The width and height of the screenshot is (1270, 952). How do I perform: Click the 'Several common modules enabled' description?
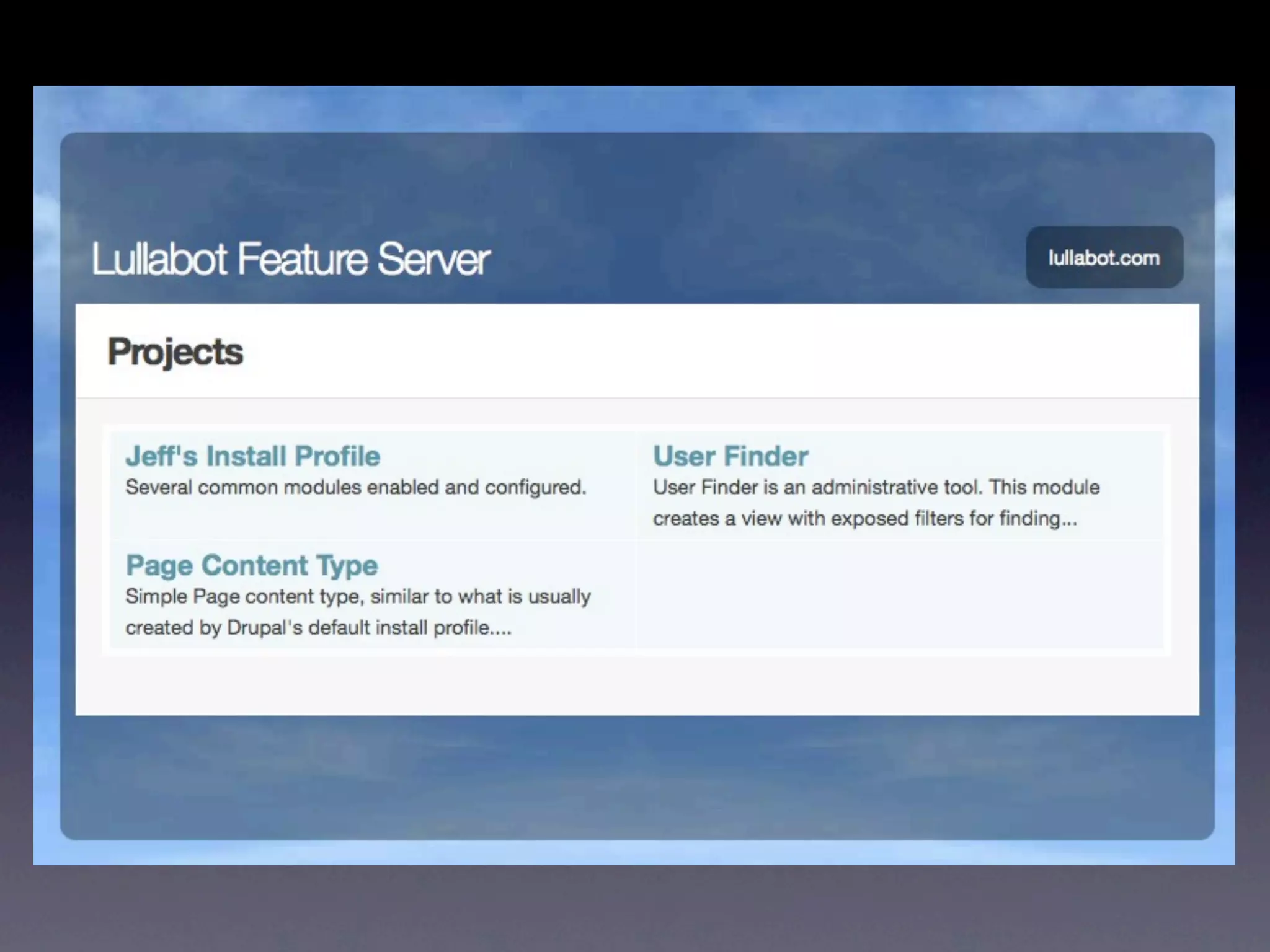pyautogui.click(x=355, y=488)
